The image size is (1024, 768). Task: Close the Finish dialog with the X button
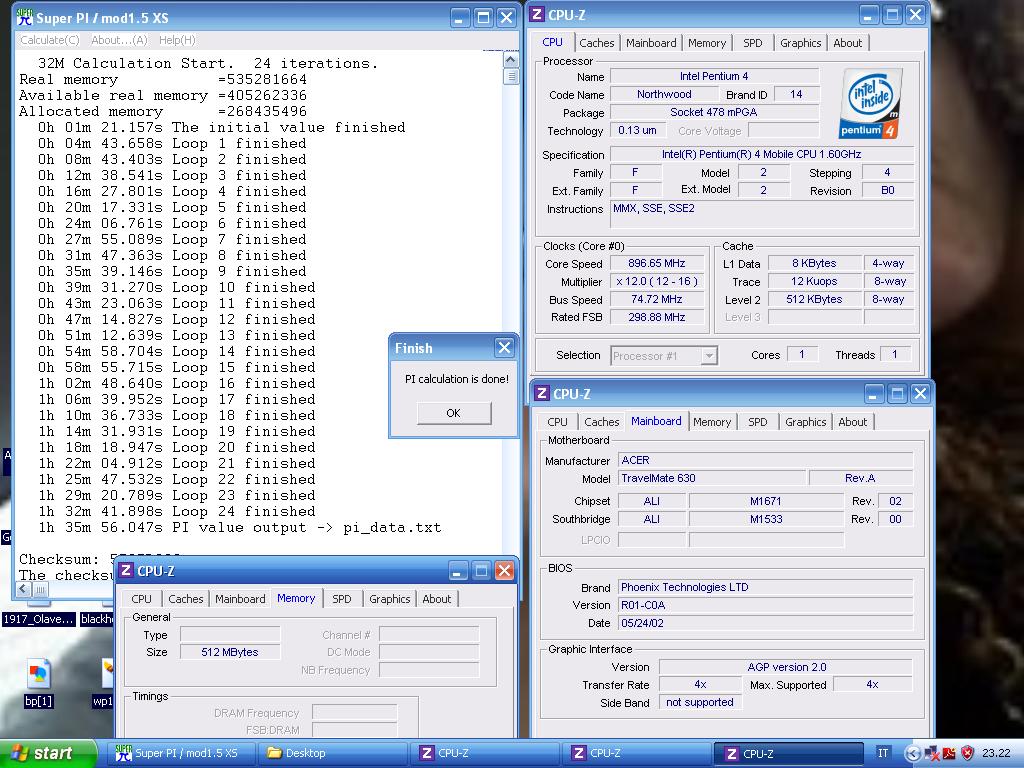point(504,347)
